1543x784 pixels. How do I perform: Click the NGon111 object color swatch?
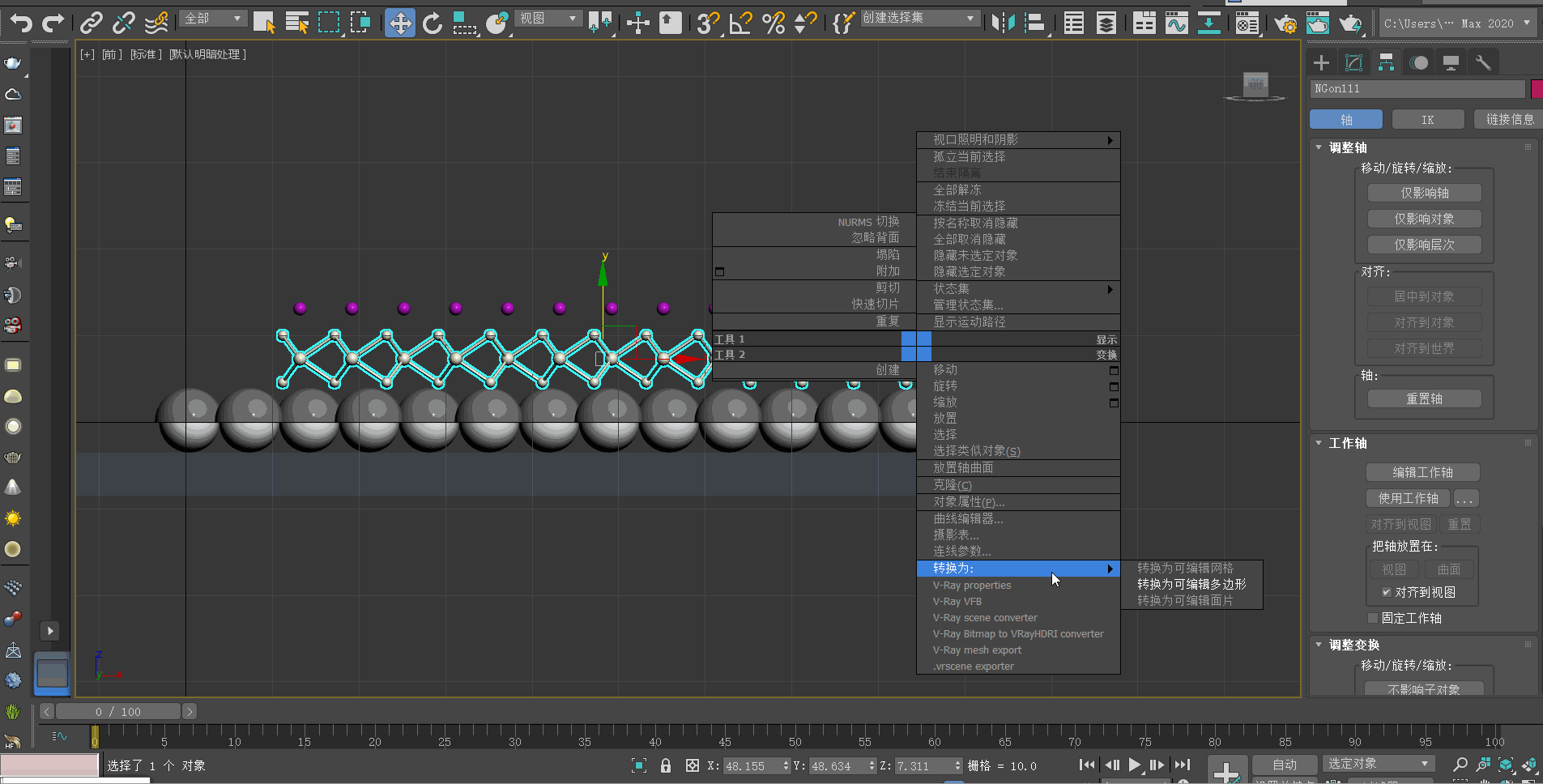[1537, 89]
